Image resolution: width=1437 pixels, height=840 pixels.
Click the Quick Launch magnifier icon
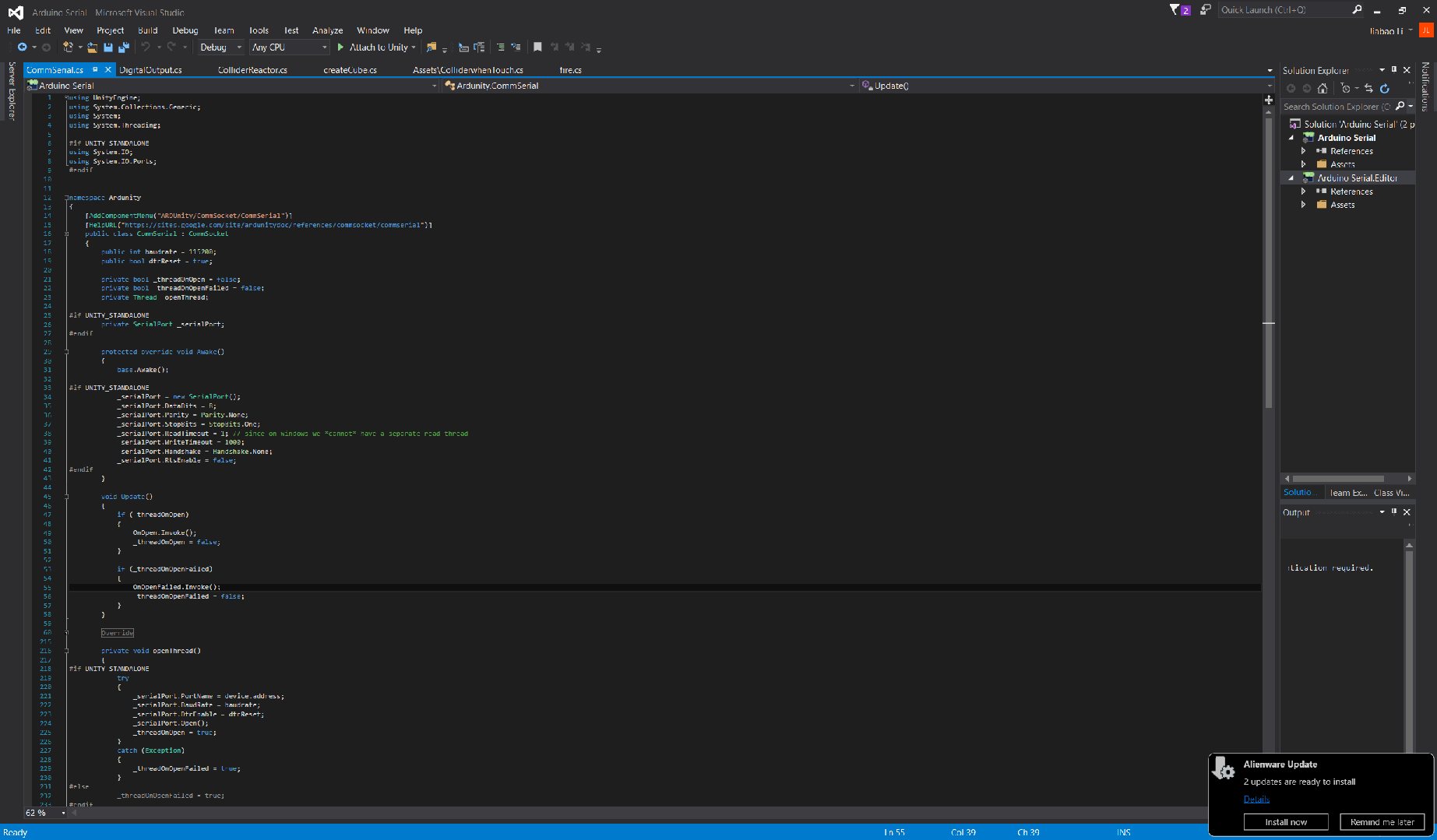[x=1357, y=10]
